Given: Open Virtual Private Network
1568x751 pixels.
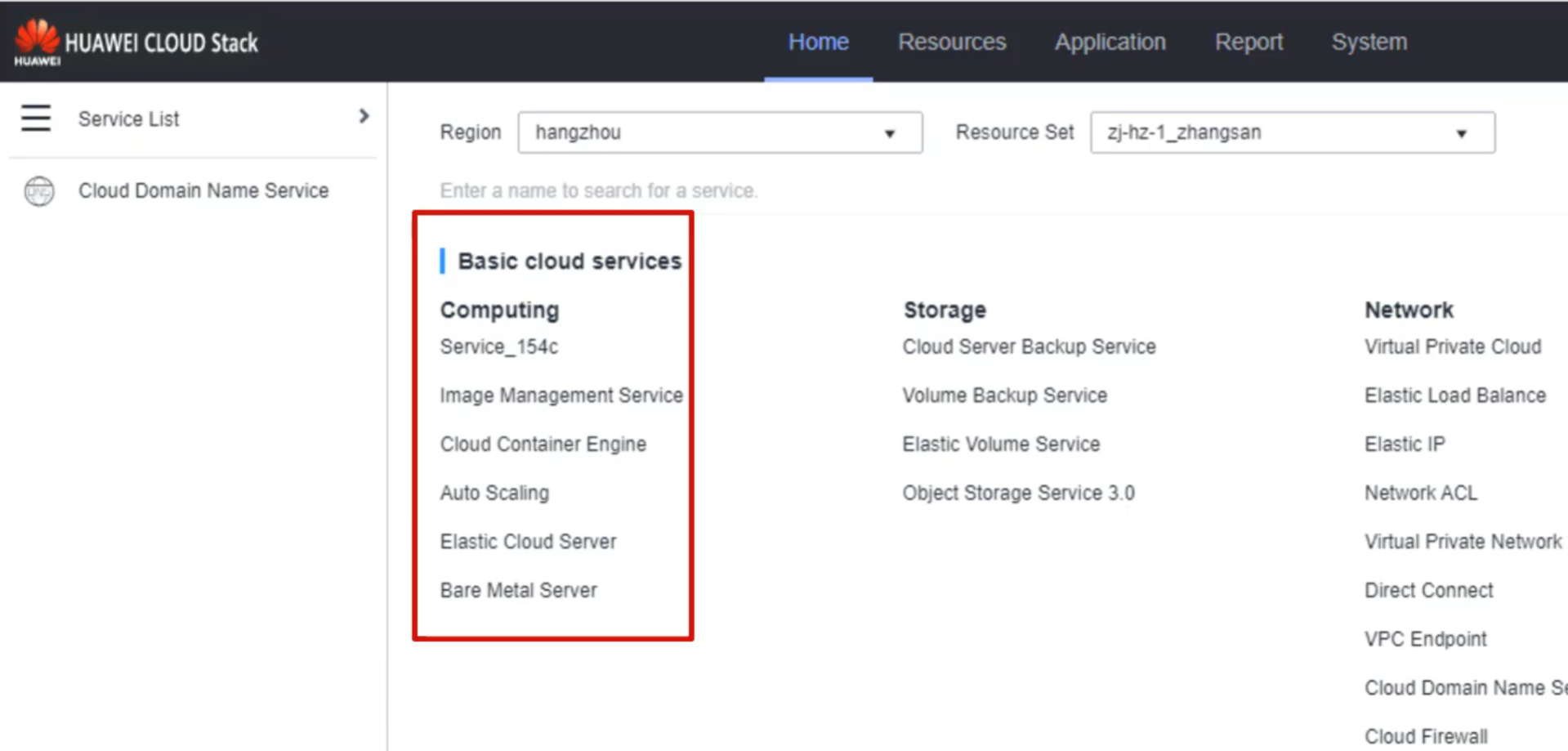Looking at the screenshot, I should click(x=1463, y=541).
